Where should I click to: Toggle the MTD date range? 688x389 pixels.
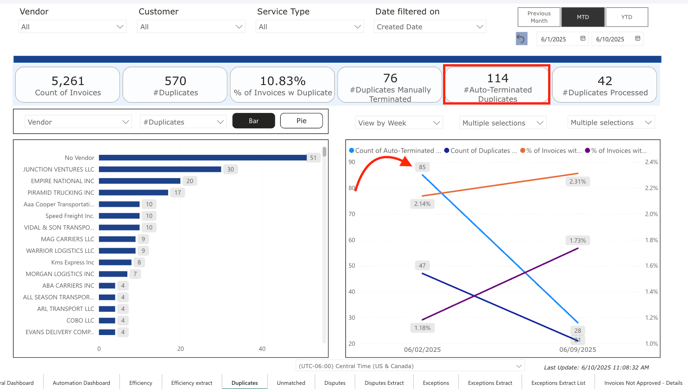tap(583, 17)
